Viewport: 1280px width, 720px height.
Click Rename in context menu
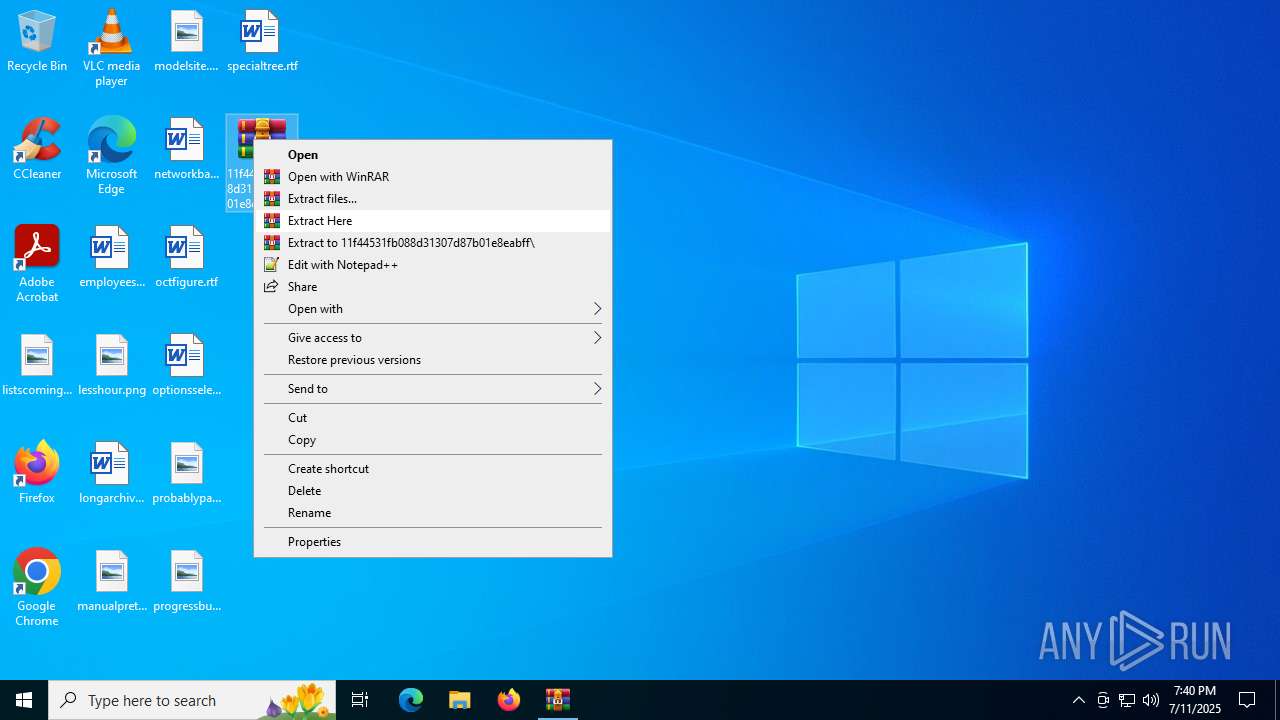432,513
